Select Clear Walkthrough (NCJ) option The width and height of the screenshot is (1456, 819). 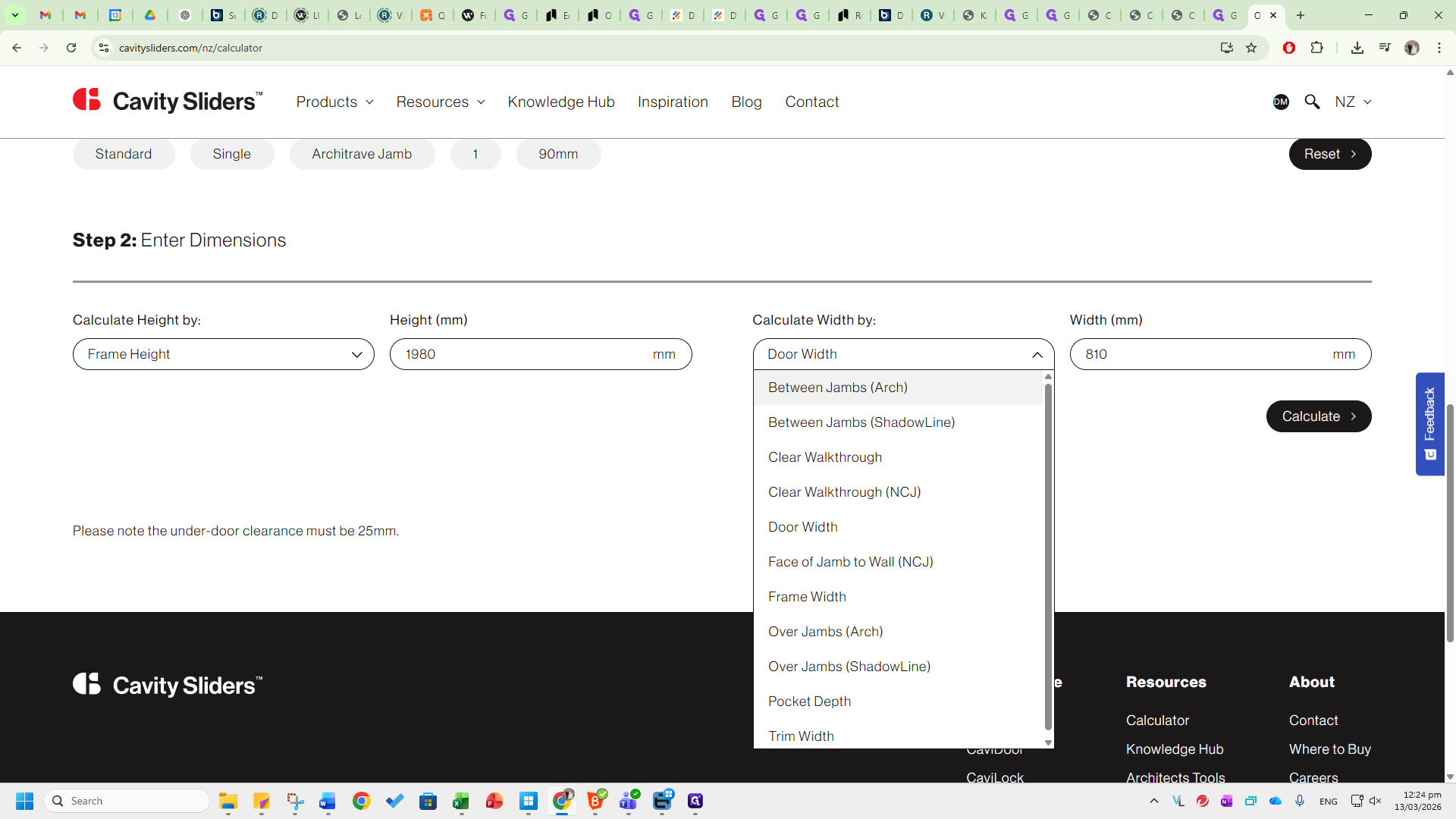(x=844, y=492)
